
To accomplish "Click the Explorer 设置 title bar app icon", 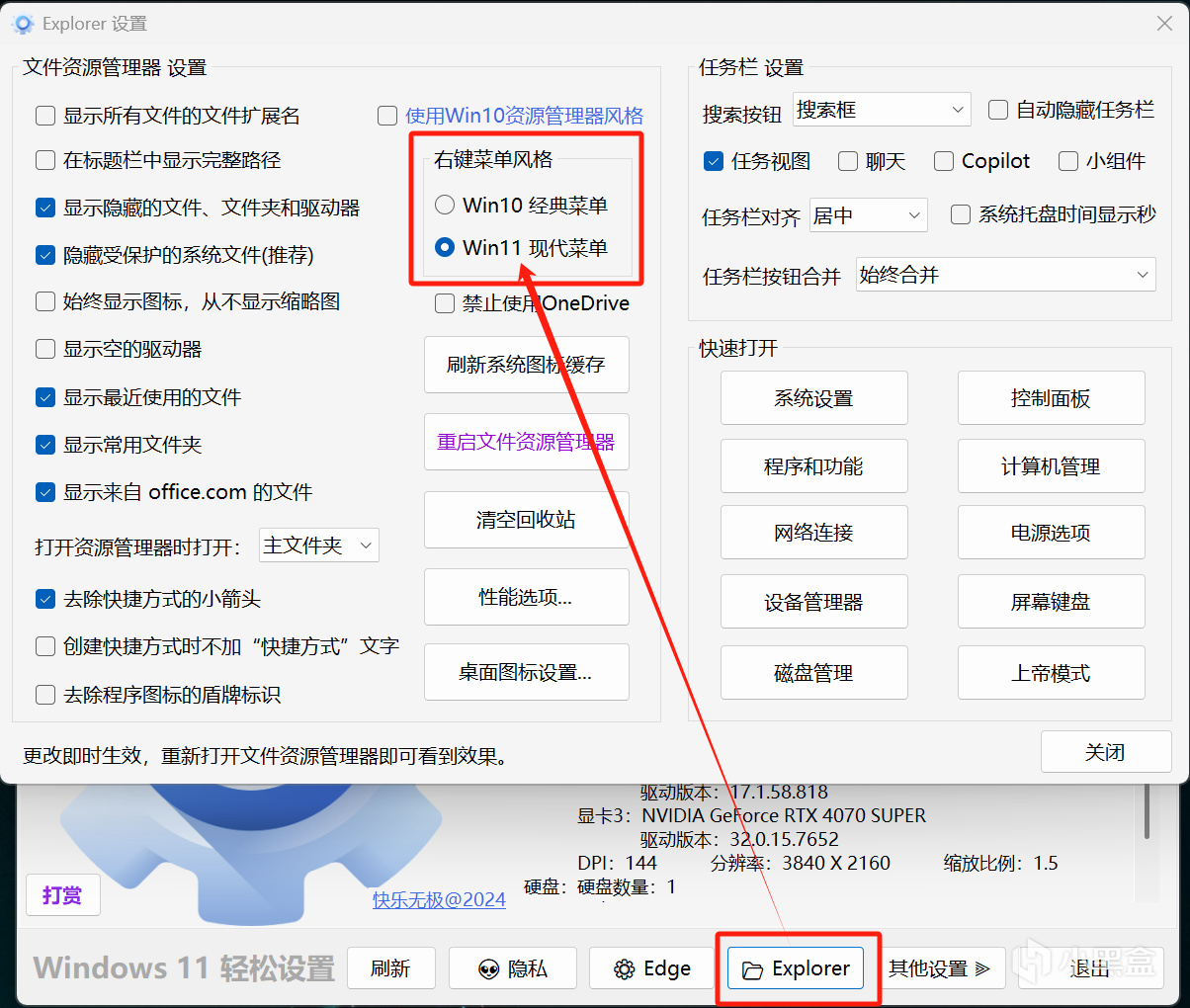I will click(x=23, y=24).
